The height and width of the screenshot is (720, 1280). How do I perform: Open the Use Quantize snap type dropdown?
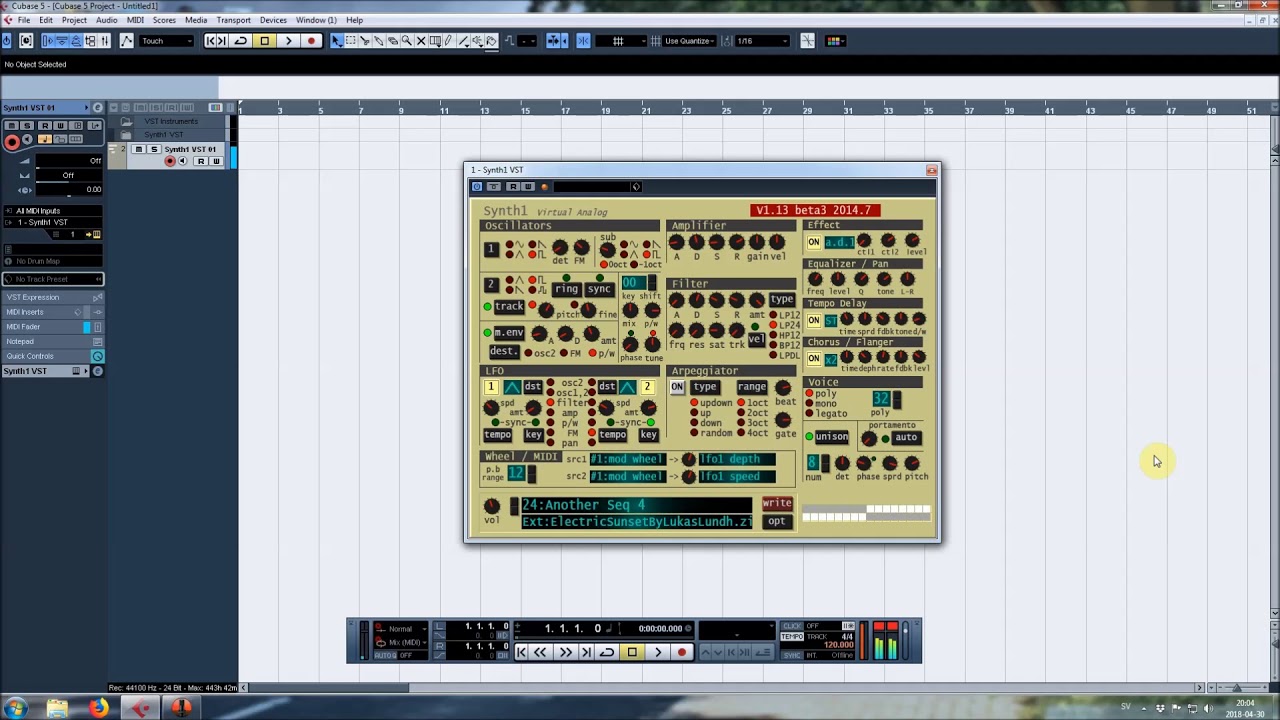click(x=690, y=41)
